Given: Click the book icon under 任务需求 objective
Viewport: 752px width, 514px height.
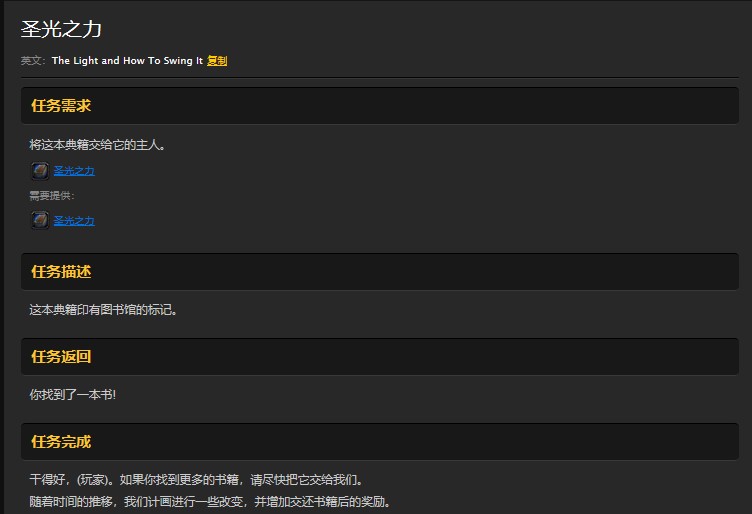Looking at the screenshot, I should [40, 171].
